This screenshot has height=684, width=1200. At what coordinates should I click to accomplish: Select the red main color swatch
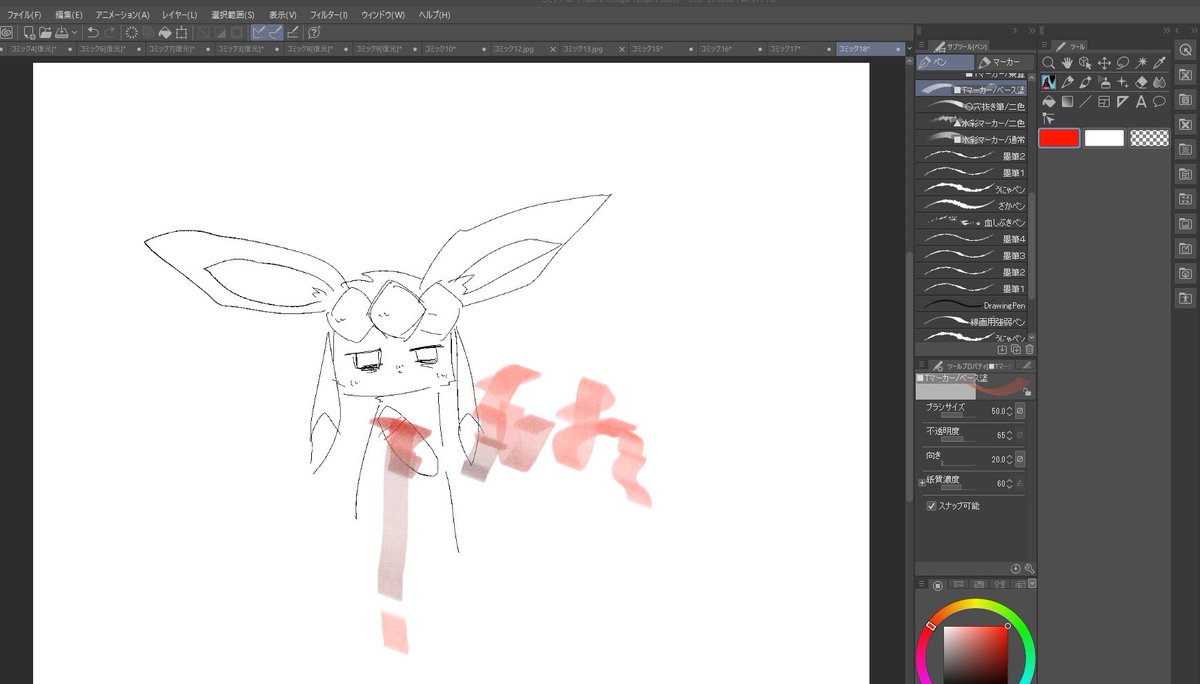pos(1059,138)
